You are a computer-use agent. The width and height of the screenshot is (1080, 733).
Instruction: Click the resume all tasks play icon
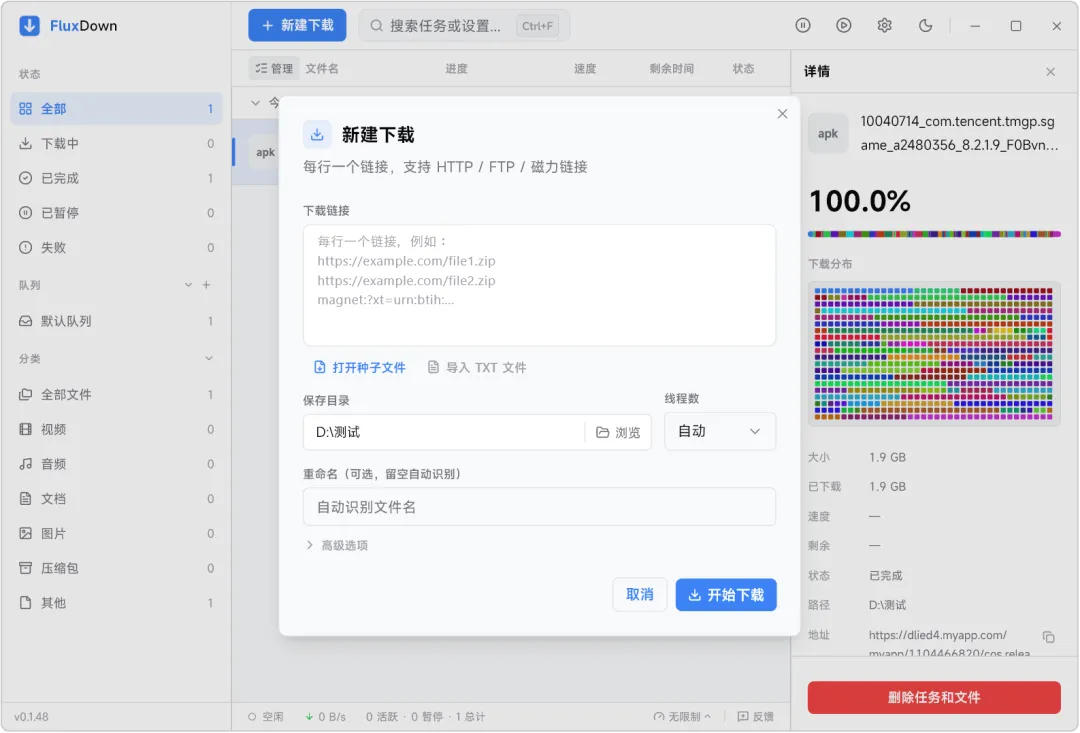point(844,25)
